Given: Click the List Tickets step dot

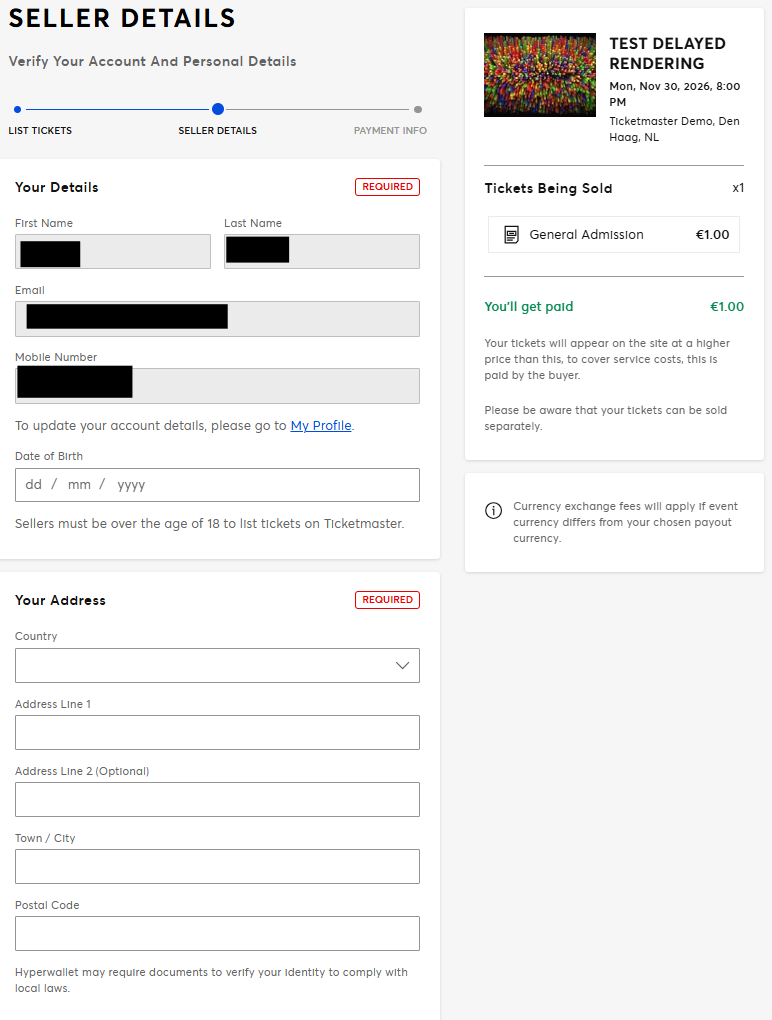Looking at the screenshot, I should 17,109.
